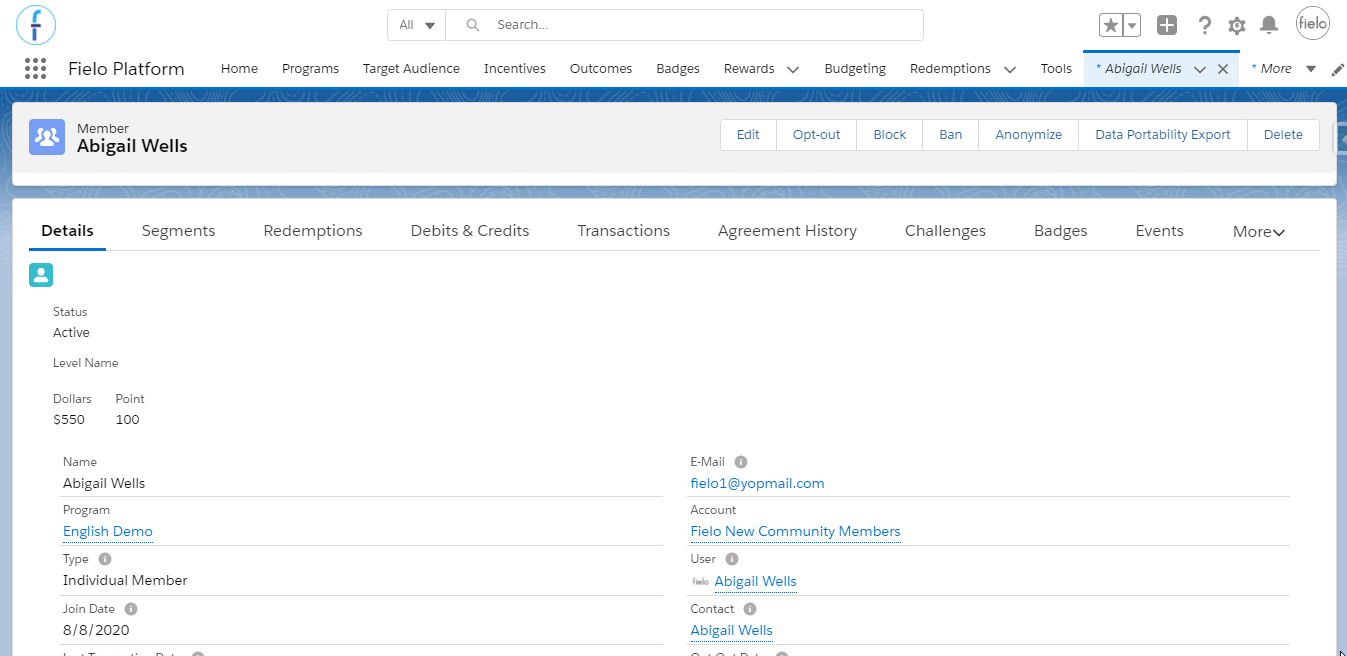Click the Anonymize button
1347x656 pixels.
(1028, 135)
